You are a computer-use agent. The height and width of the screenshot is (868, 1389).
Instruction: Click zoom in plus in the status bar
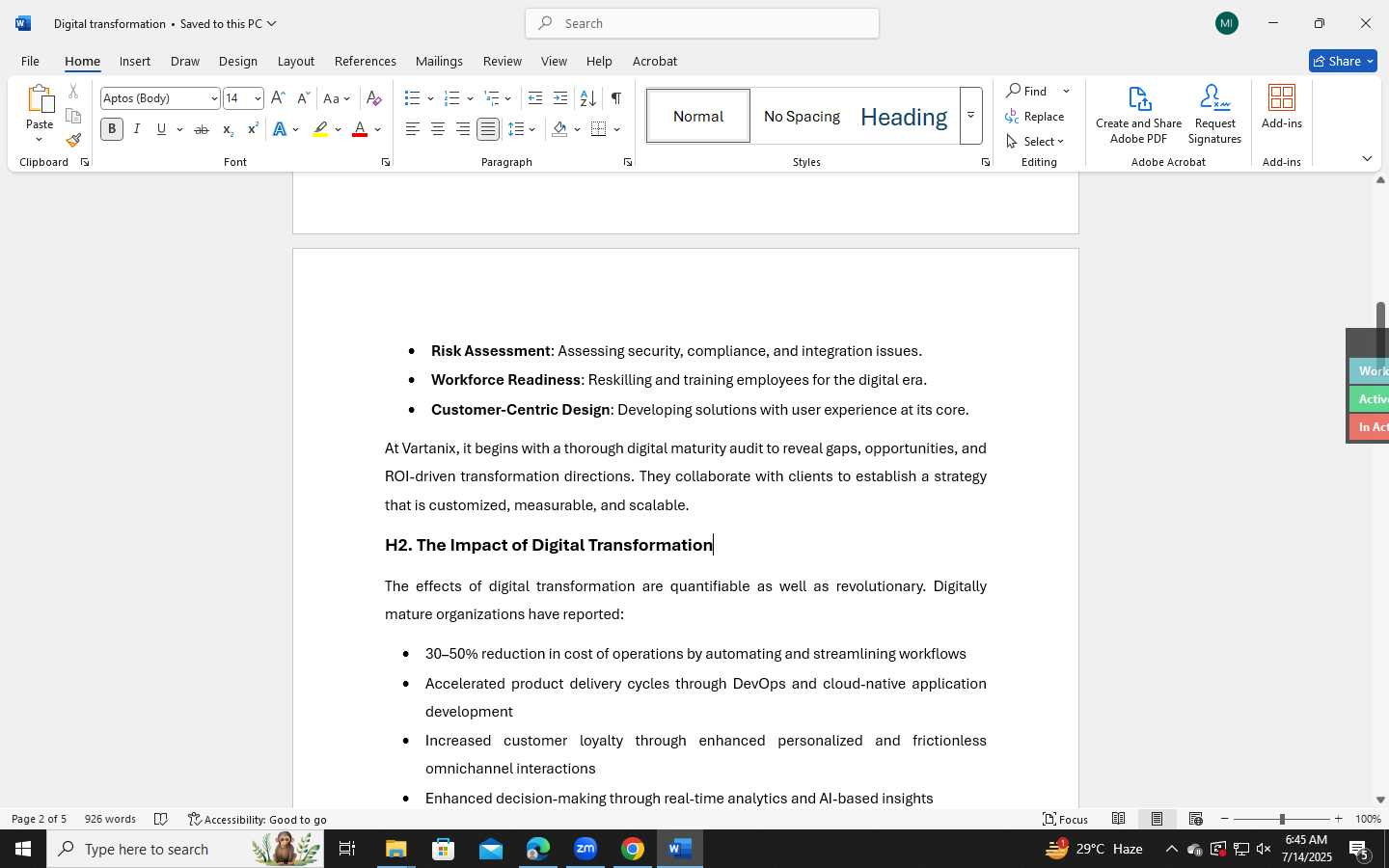(x=1338, y=819)
